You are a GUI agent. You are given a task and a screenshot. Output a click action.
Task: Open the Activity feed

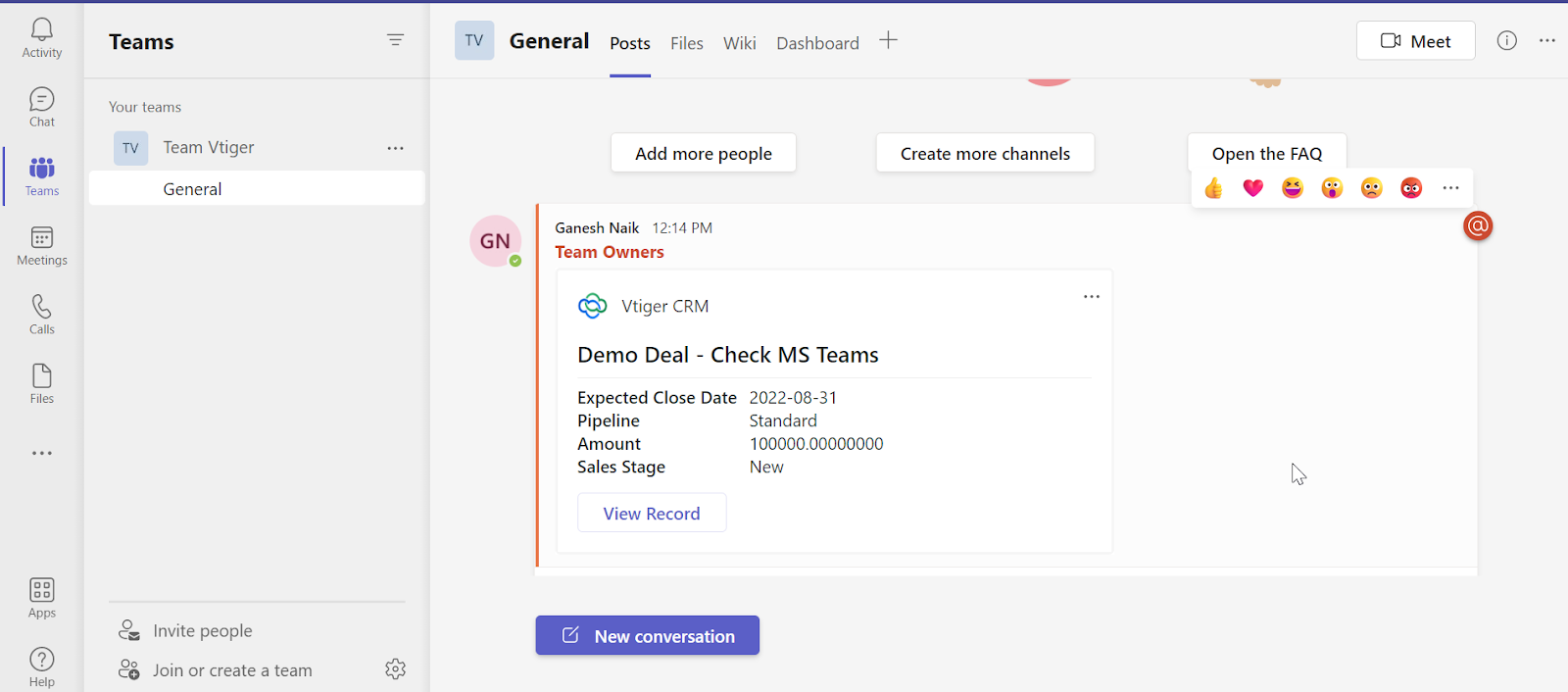tap(42, 38)
